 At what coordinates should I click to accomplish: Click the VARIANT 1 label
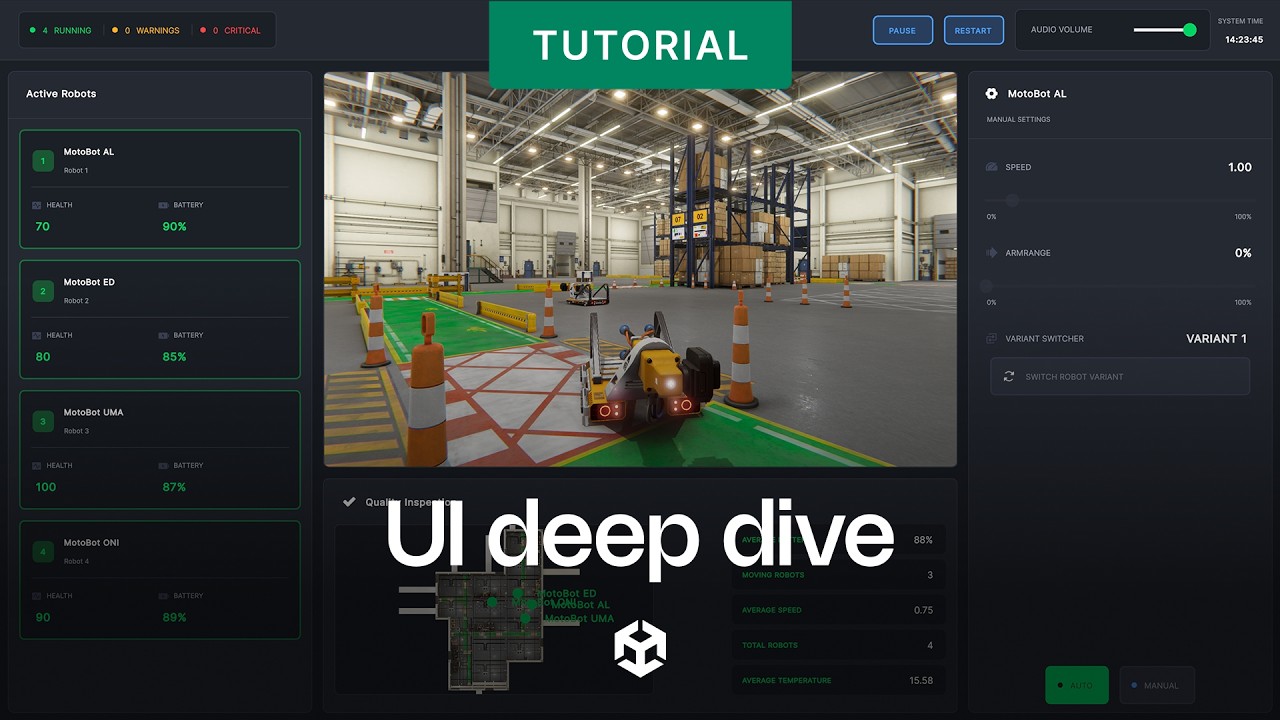(1217, 338)
